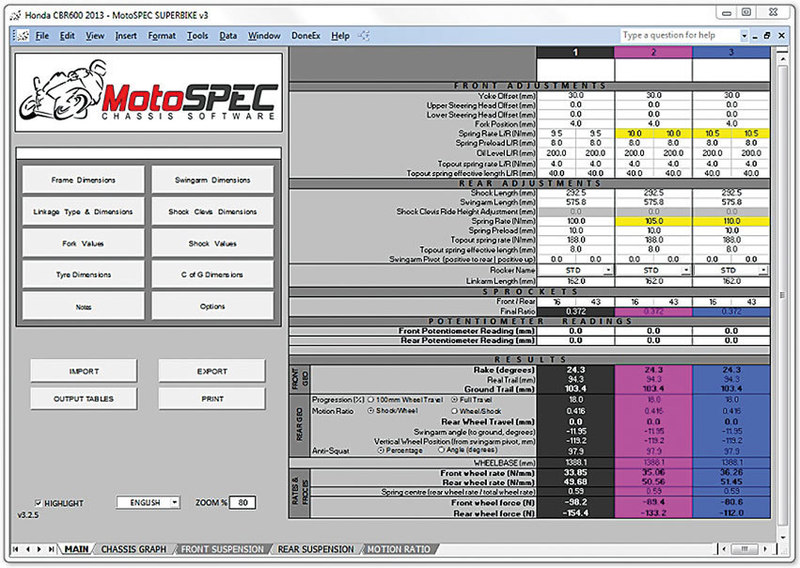Select Anti-Squat Percentage option
The height and width of the screenshot is (568, 800).
tap(381, 451)
